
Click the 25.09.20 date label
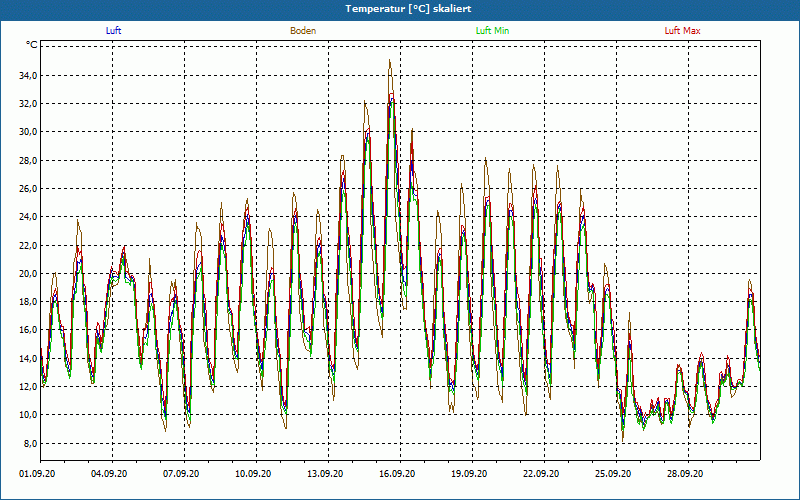tap(613, 474)
